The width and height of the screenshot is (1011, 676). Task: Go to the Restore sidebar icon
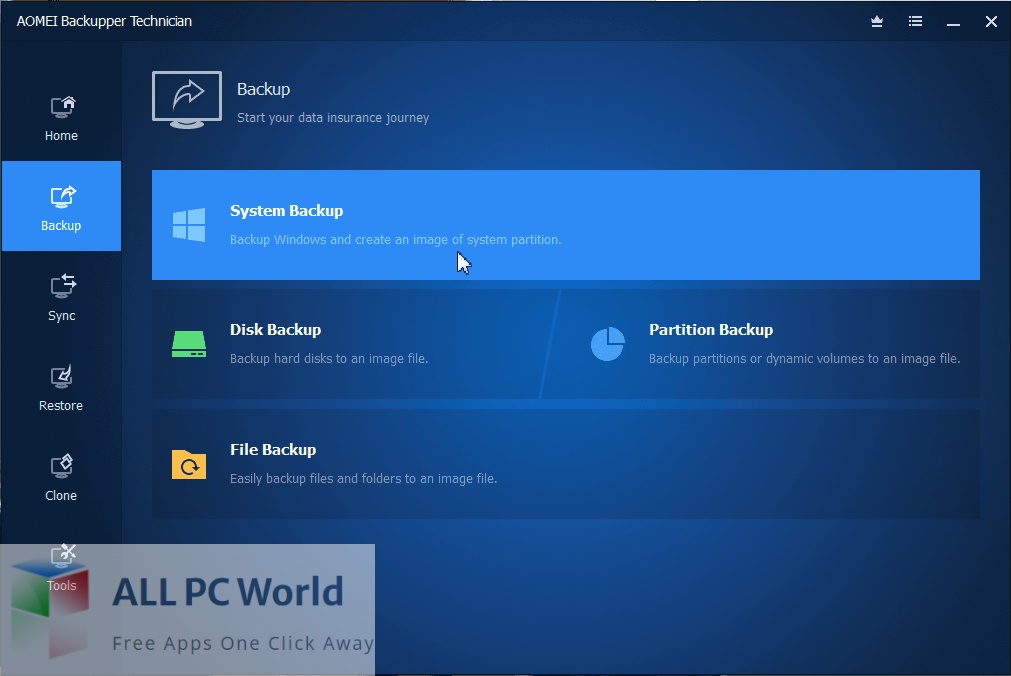coord(62,377)
